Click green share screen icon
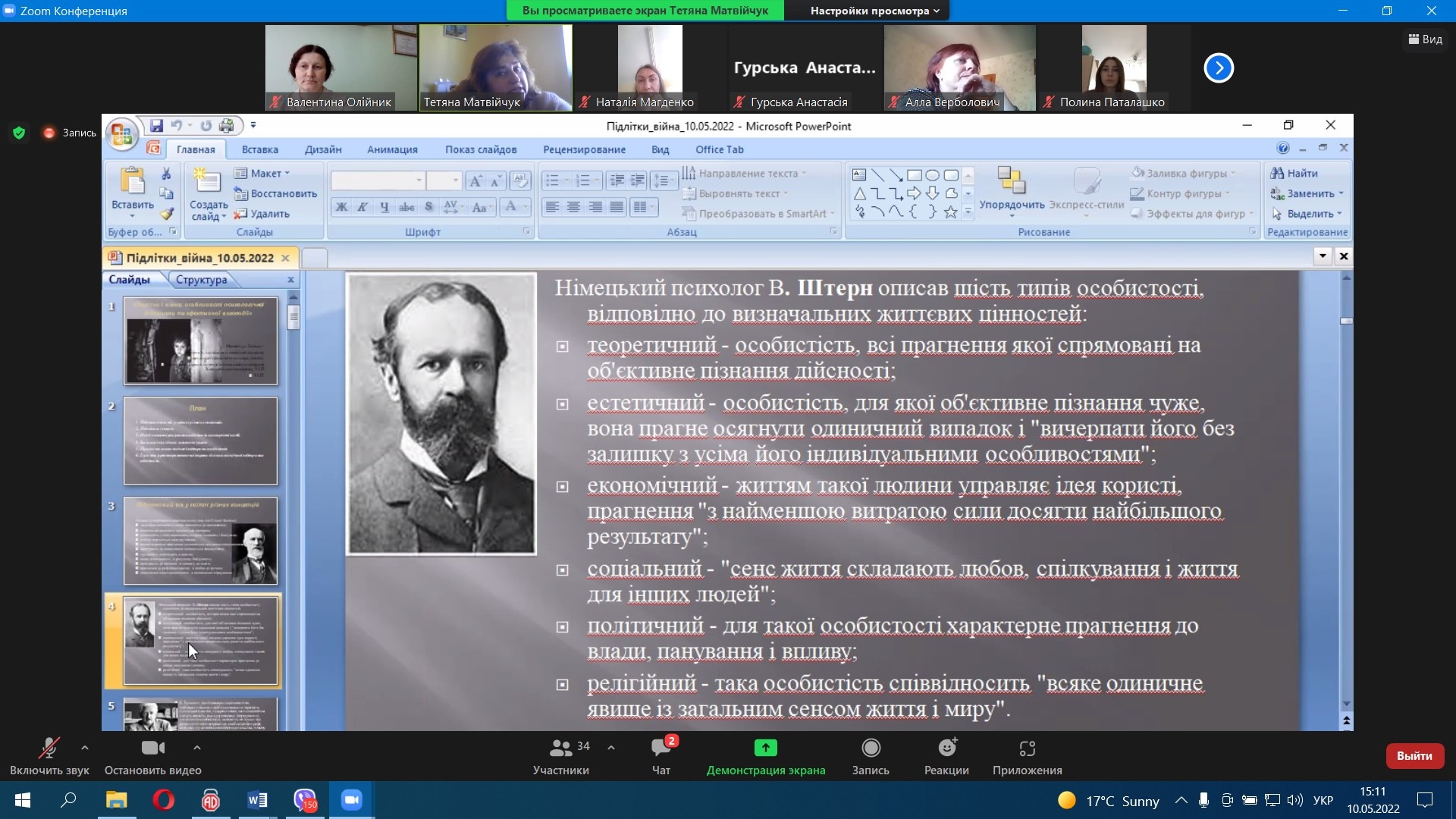The height and width of the screenshot is (819, 1456). tap(765, 748)
